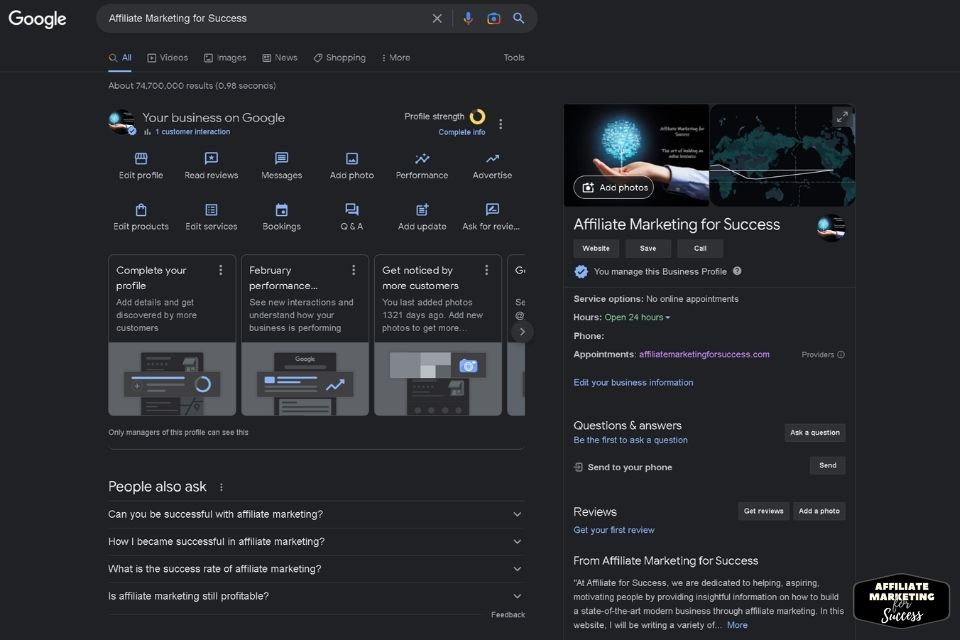
Task: Click the Send to your phone button
Action: click(827, 465)
